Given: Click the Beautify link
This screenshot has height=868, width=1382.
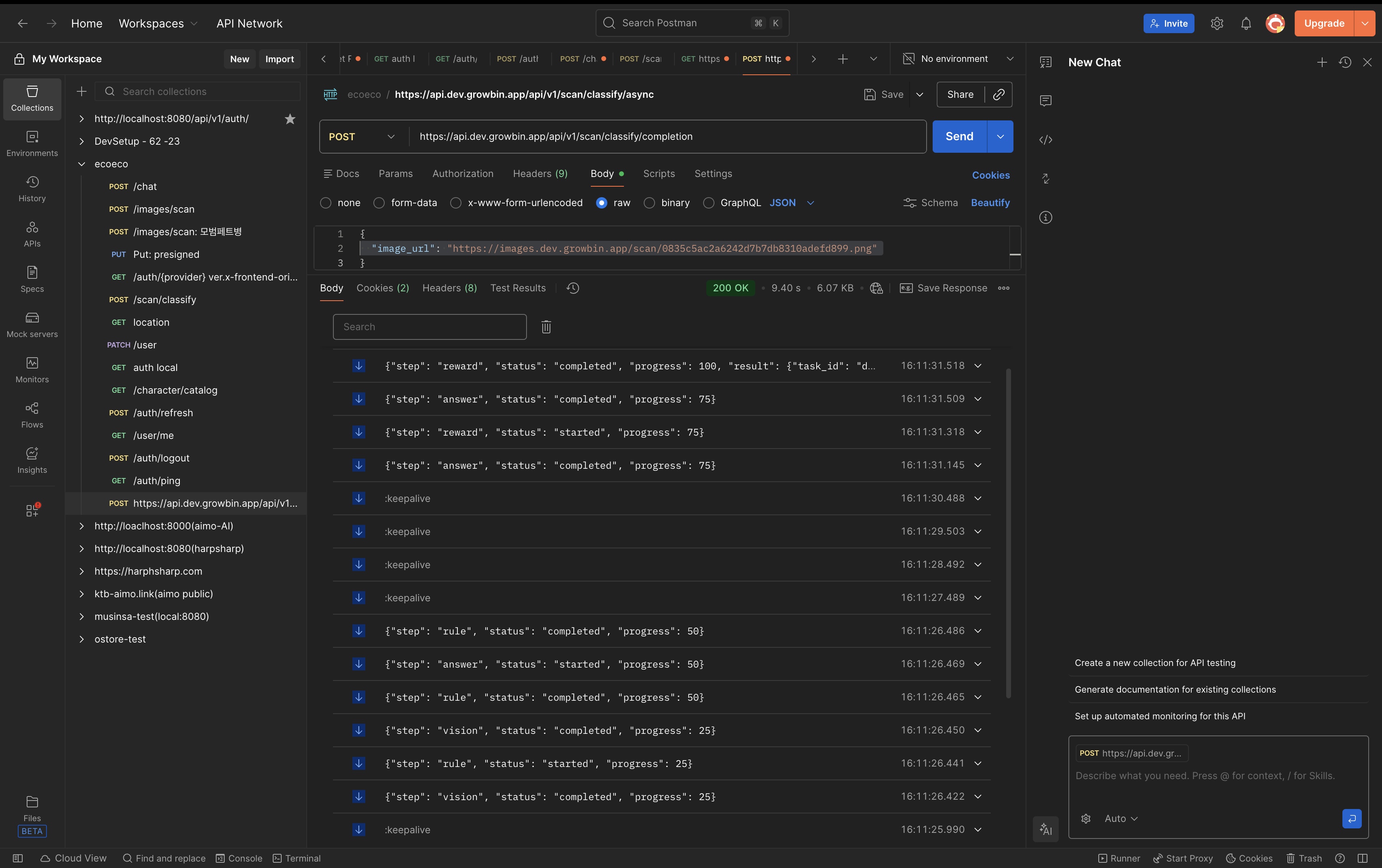Looking at the screenshot, I should (990, 202).
